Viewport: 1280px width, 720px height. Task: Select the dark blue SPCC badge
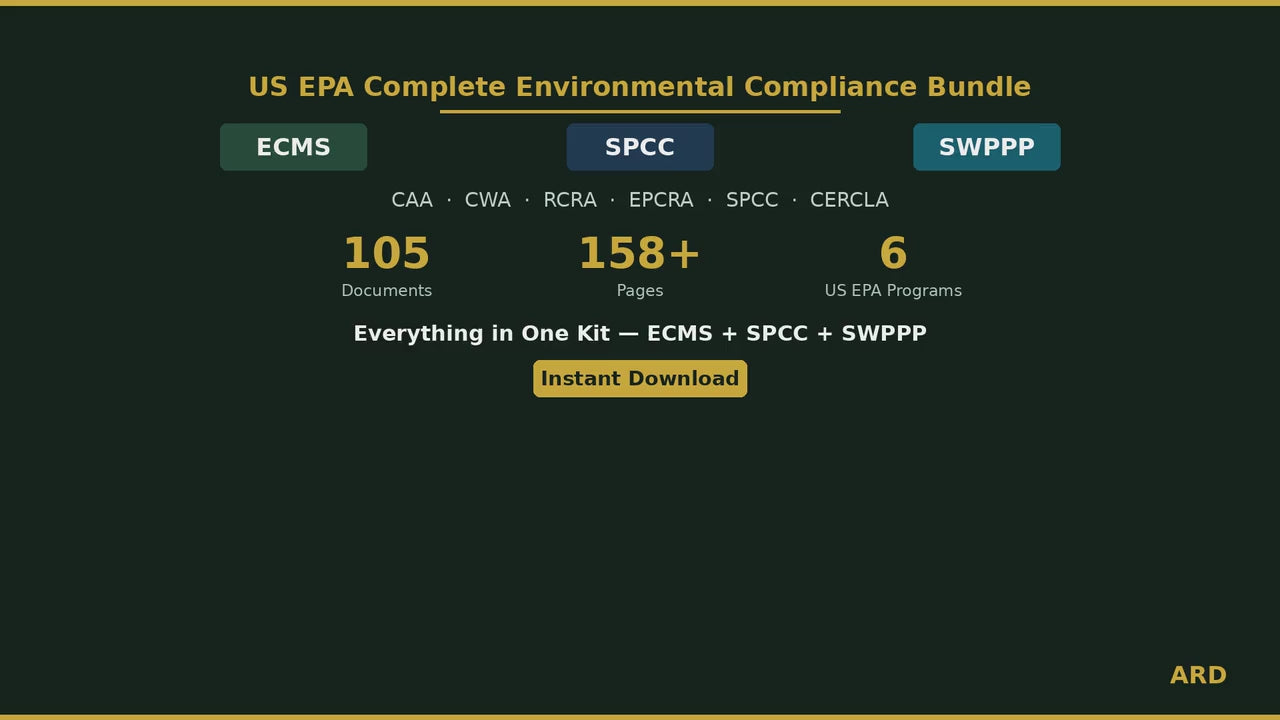pos(640,147)
